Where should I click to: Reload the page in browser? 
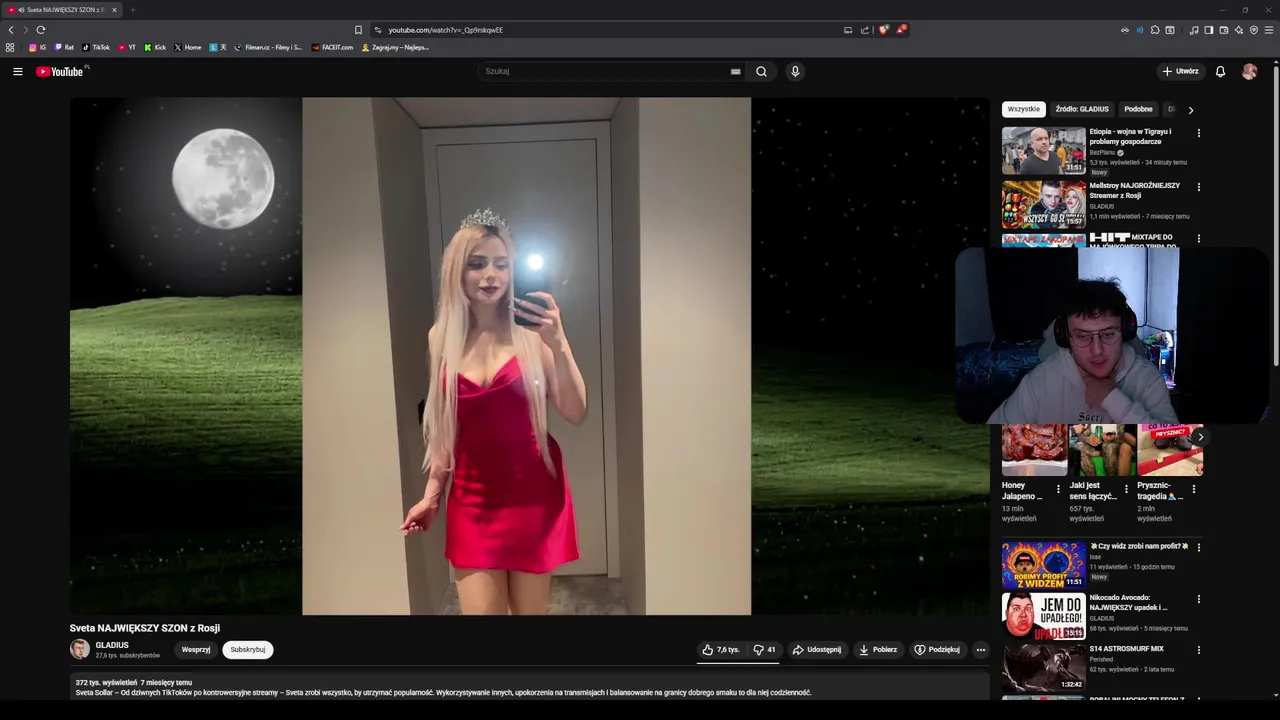pyautogui.click(x=41, y=30)
